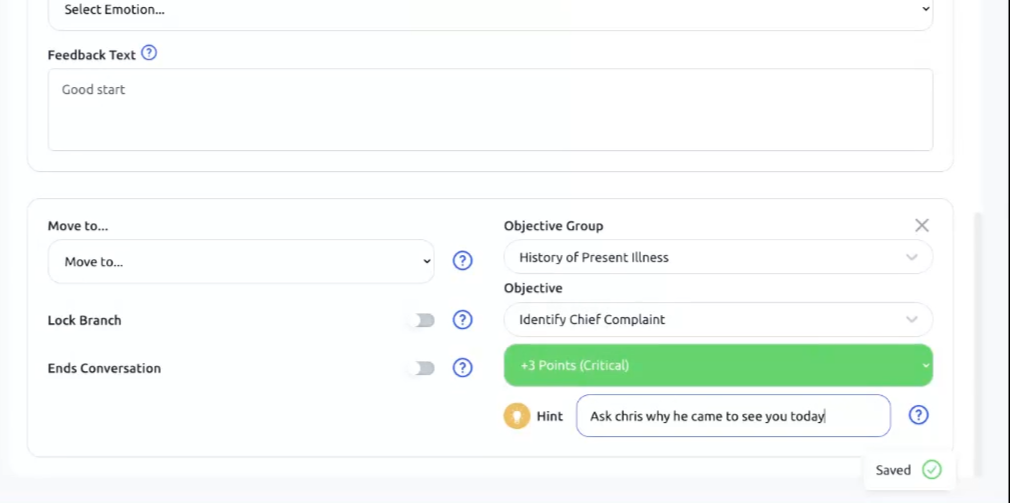Click into the Feedback Text area
The width and height of the screenshot is (1010, 503).
(x=490, y=110)
